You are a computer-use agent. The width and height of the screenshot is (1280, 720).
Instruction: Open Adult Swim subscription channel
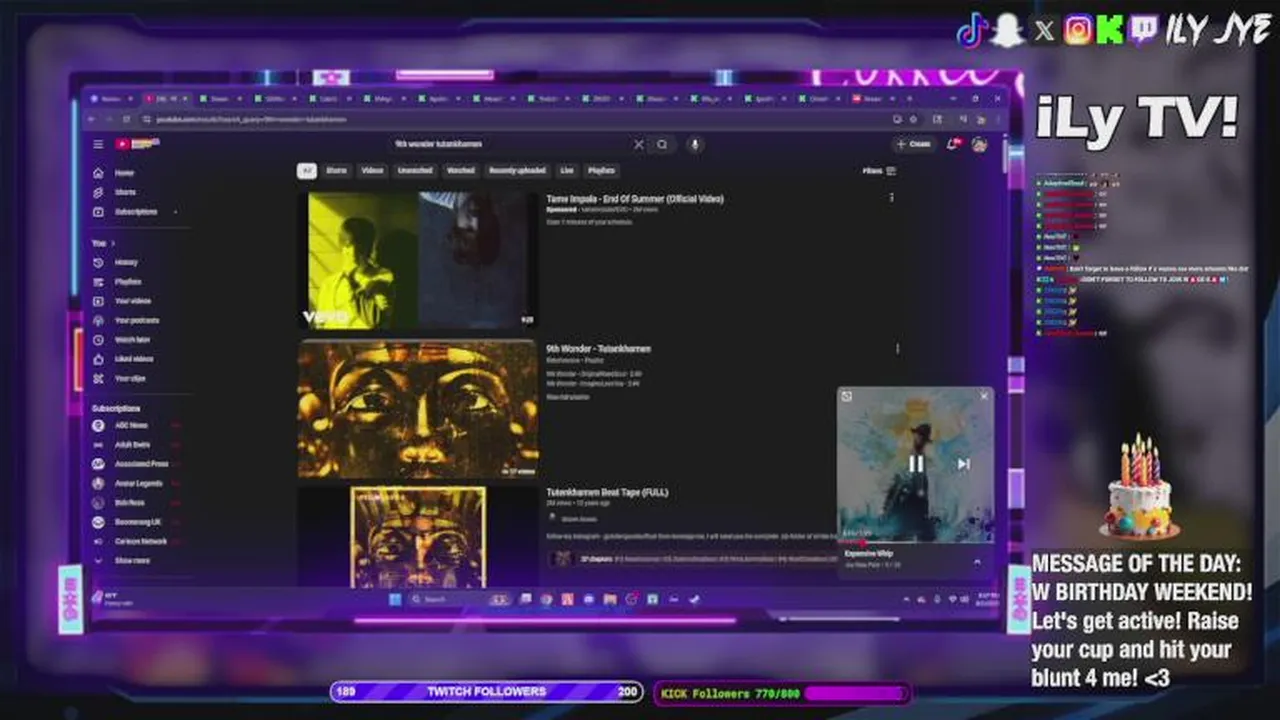(x=134, y=445)
